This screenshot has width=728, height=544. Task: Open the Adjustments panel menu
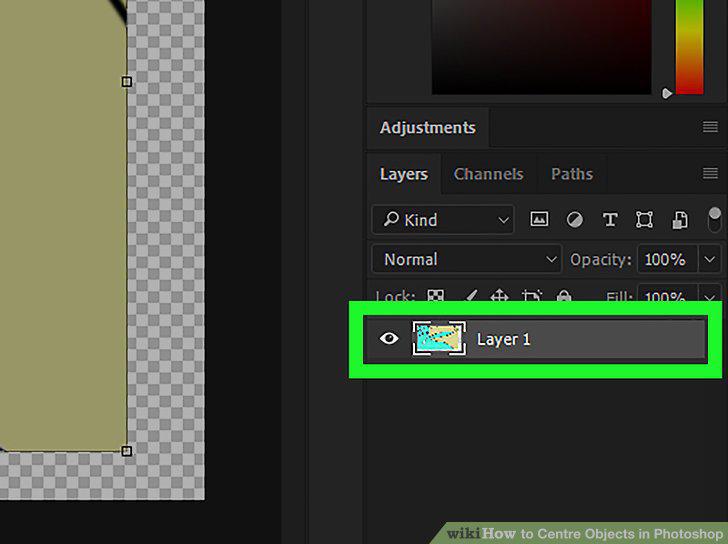(710, 127)
